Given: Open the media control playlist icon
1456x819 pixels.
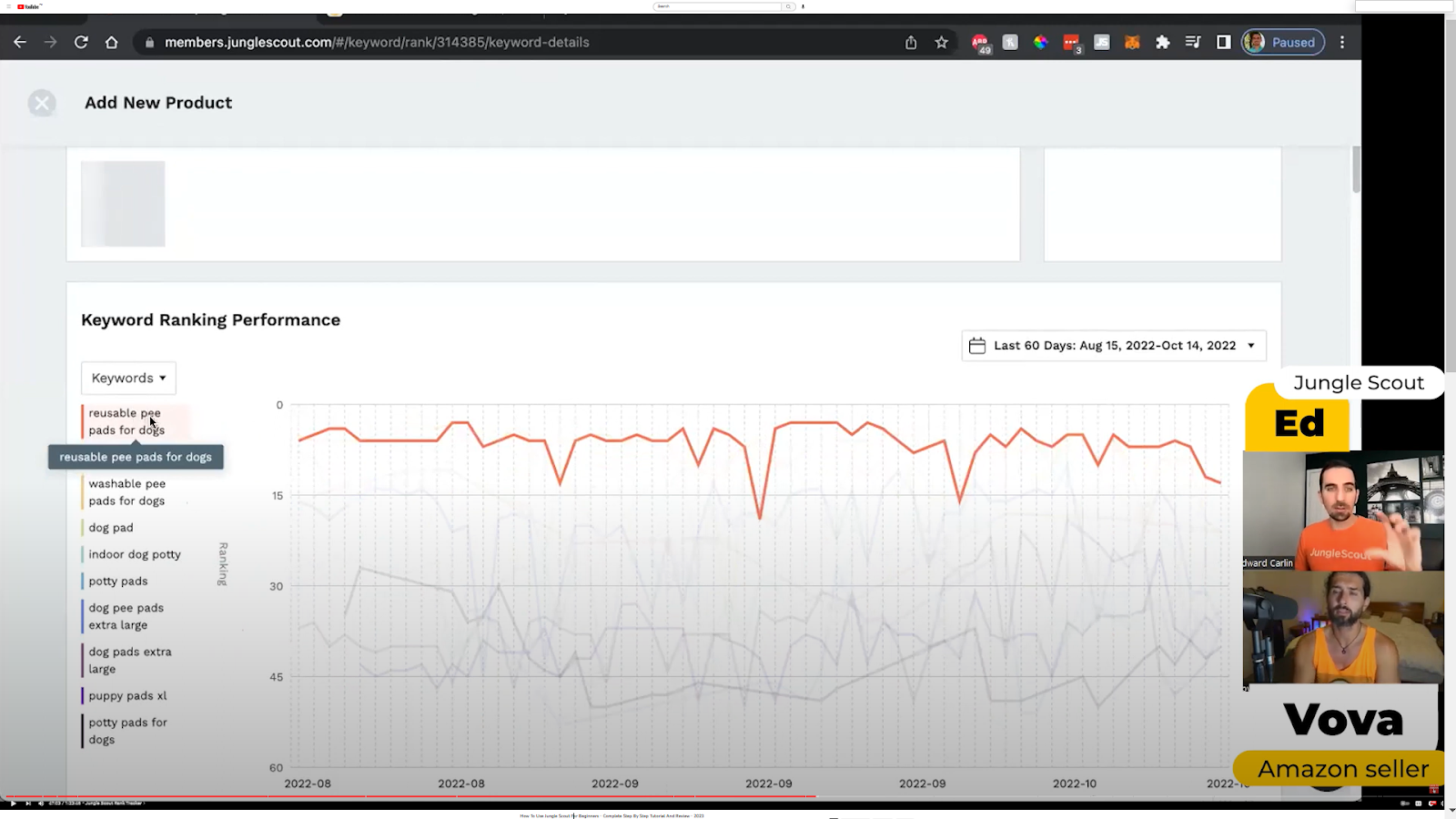Looking at the screenshot, I should pyautogui.click(x=1193, y=42).
